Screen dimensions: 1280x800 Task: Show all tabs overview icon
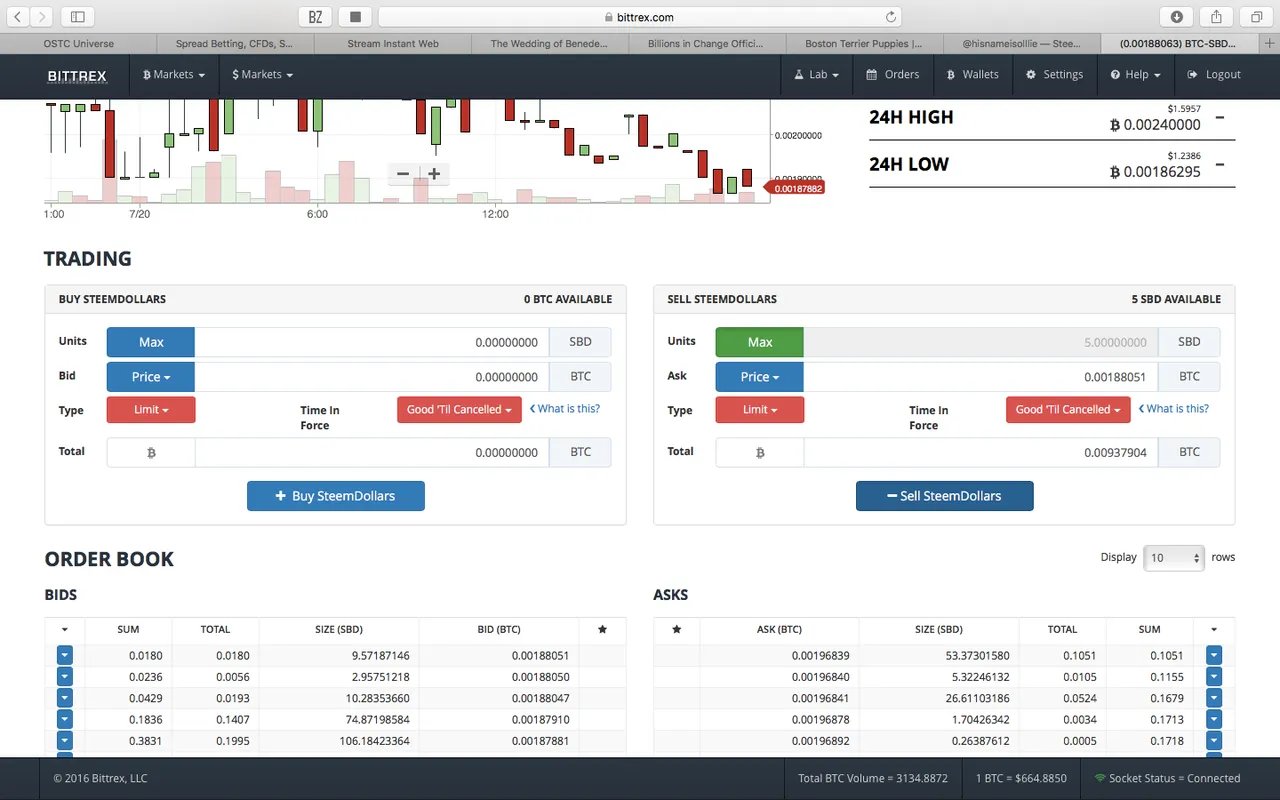click(1256, 16)
